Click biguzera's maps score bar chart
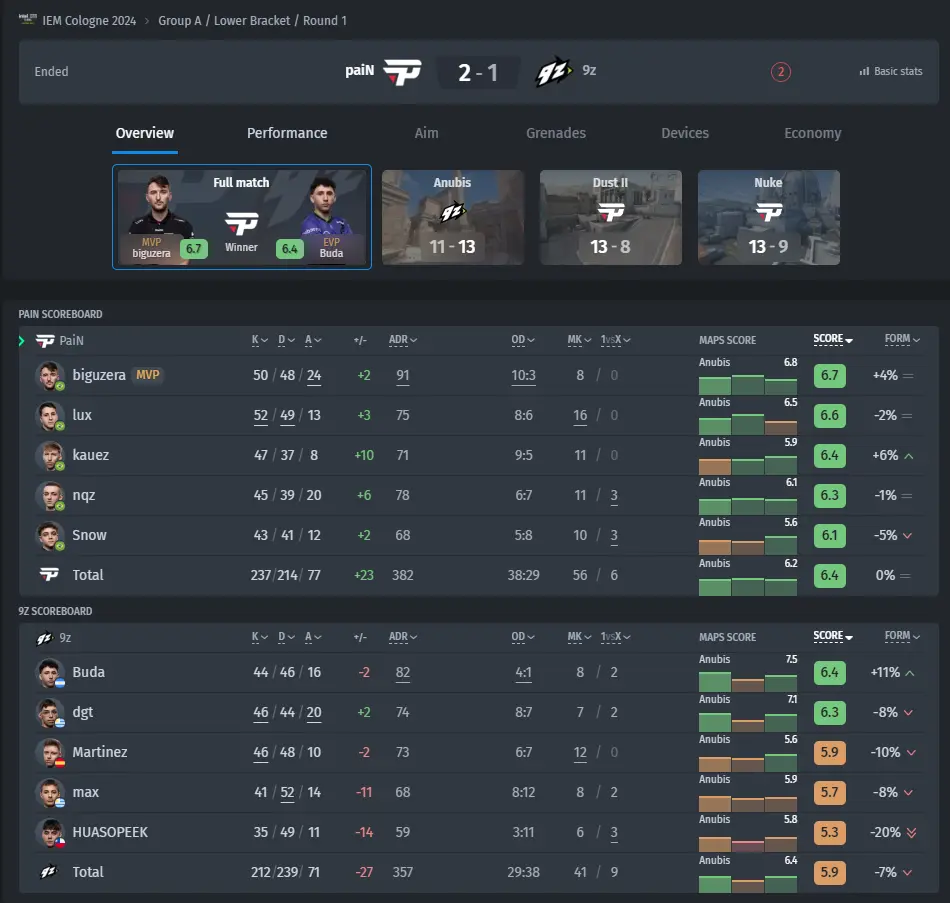950x903 pixels. pos(748,384)
